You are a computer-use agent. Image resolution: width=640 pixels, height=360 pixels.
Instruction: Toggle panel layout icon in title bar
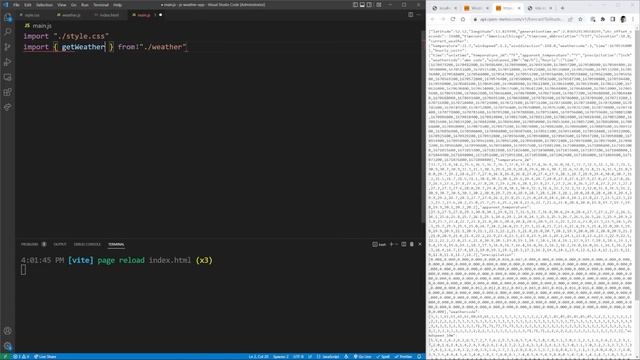pos(362,5)
